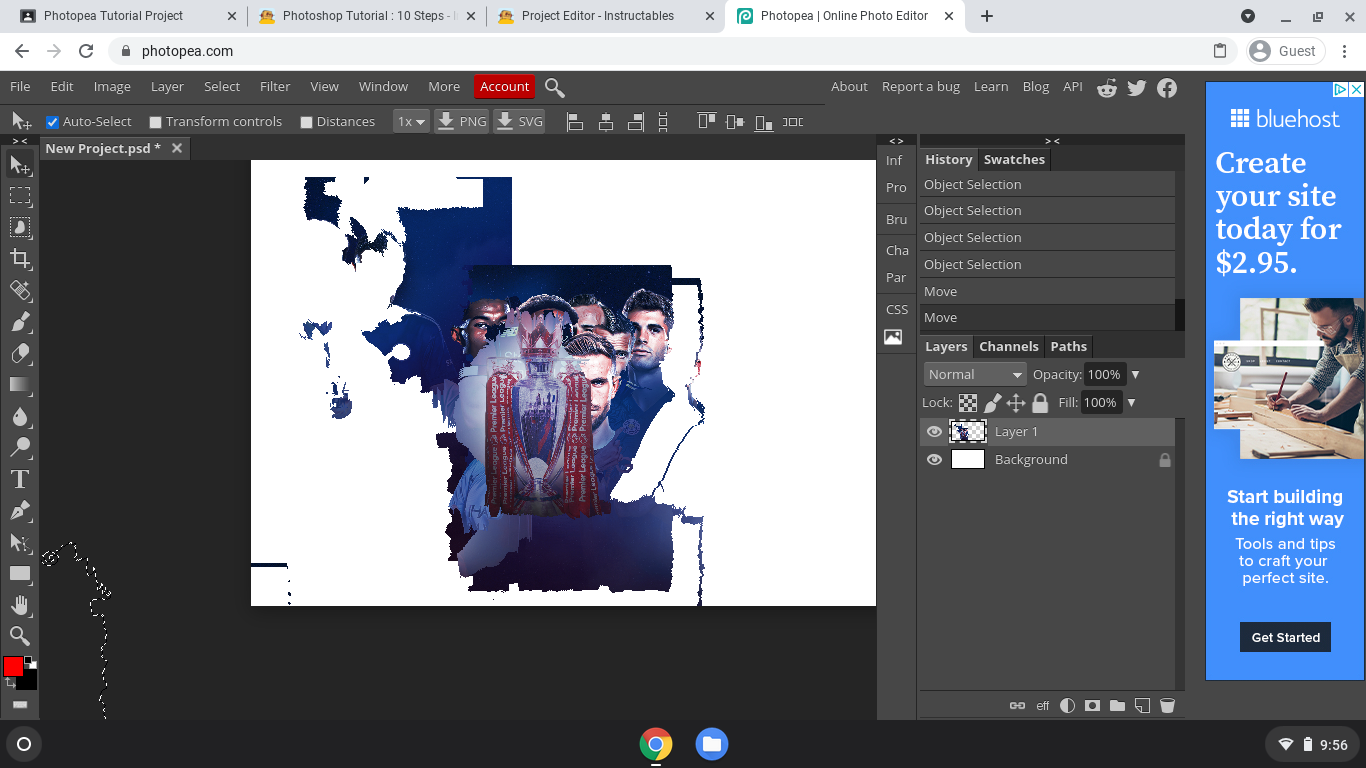Screen dimensions: 1366x768
Task: Expand the Opacity slider arrow
Action: pos(1135,375)
